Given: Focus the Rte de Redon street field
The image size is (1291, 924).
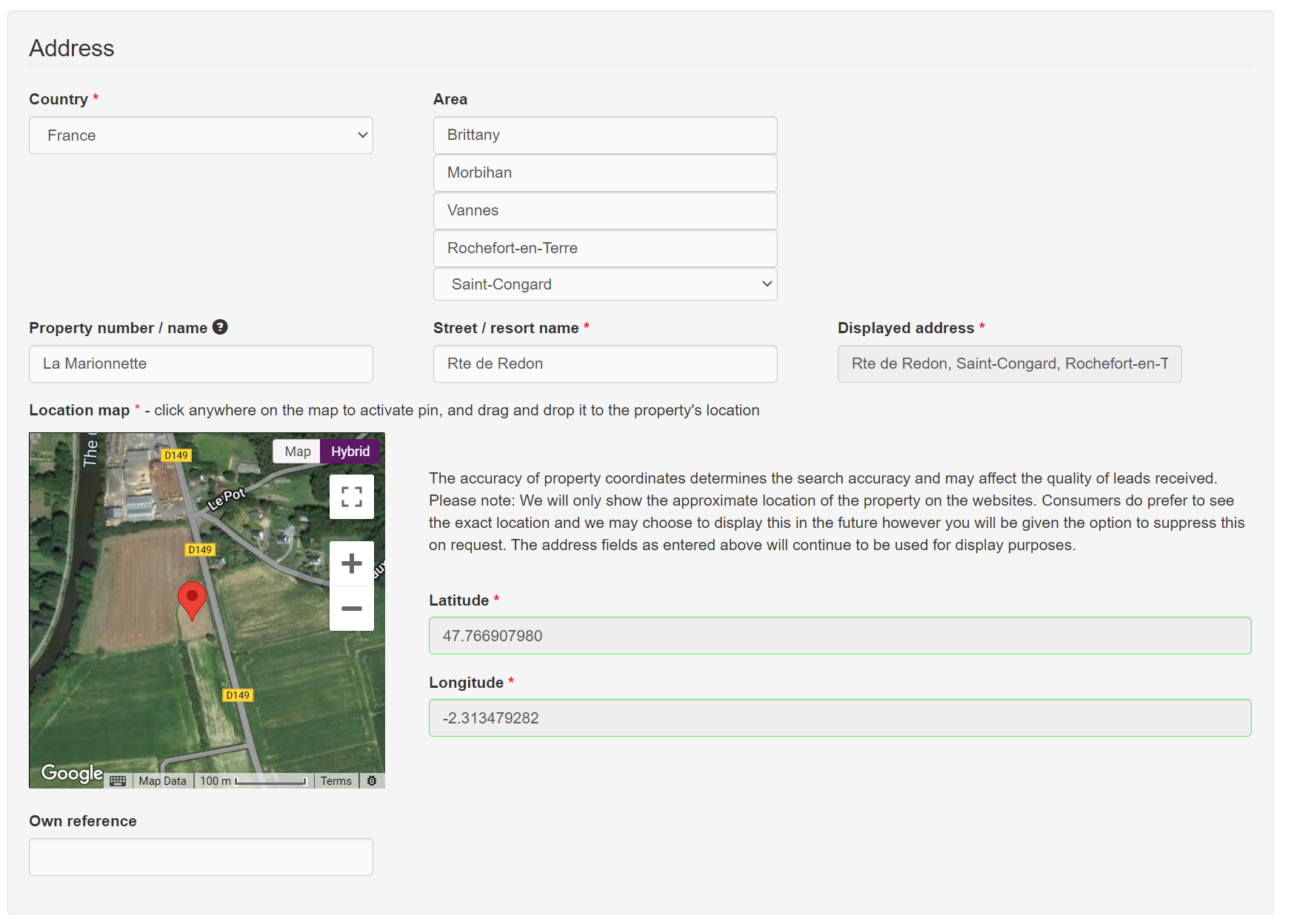Looking at the screenshot, I should pyautogui.click(x=605, y=364).
